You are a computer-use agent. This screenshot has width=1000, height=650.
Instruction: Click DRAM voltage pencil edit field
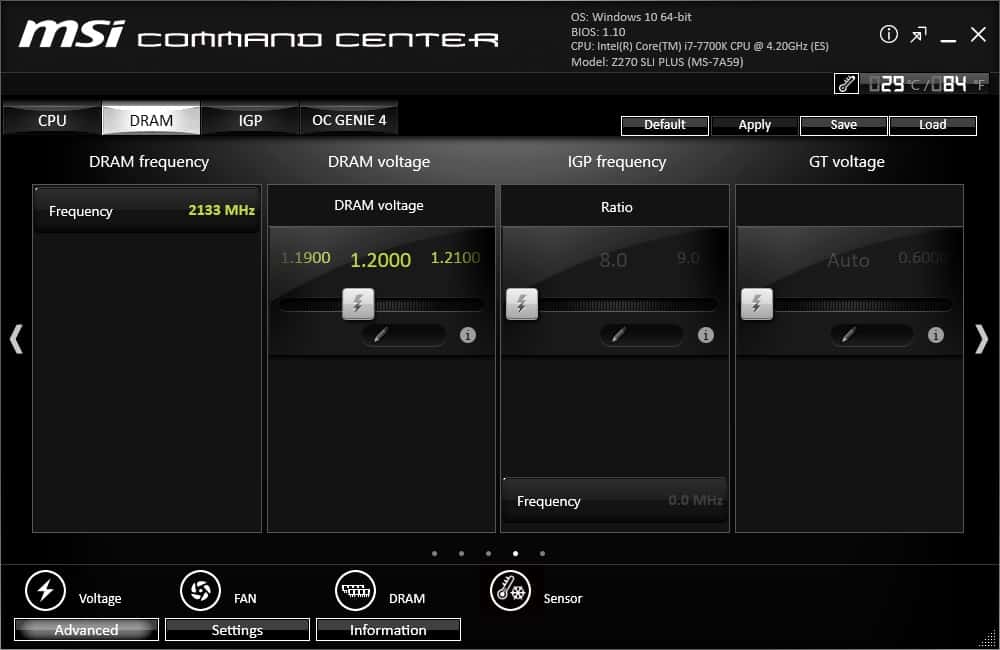click(x=404, y=335)
